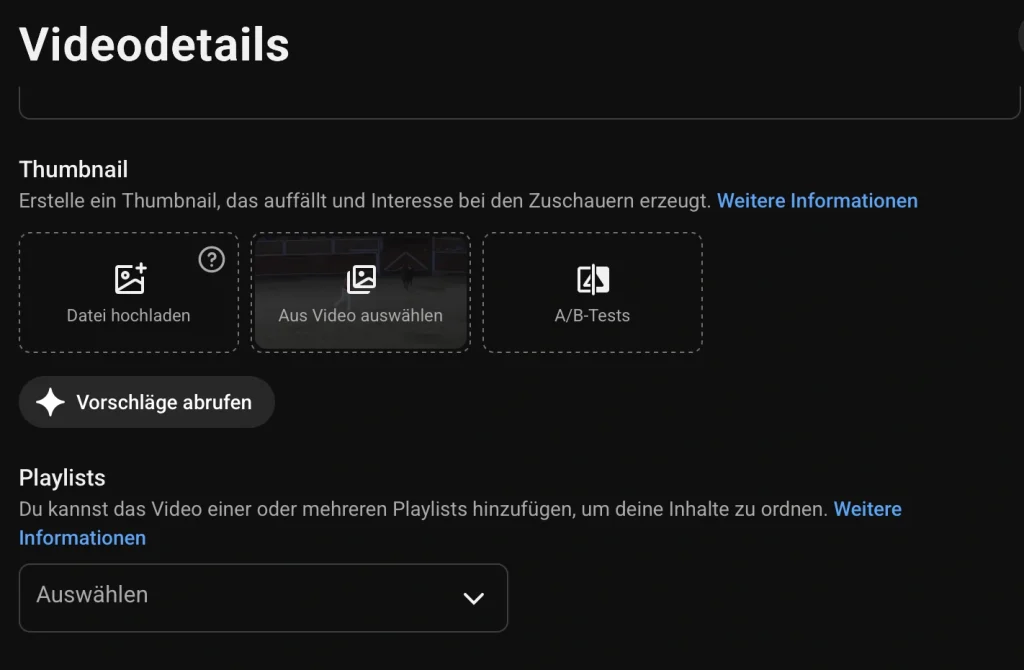1024x670 pixels.
Task: Click the Playlists section heading
Action: click(x=62, y=478)
